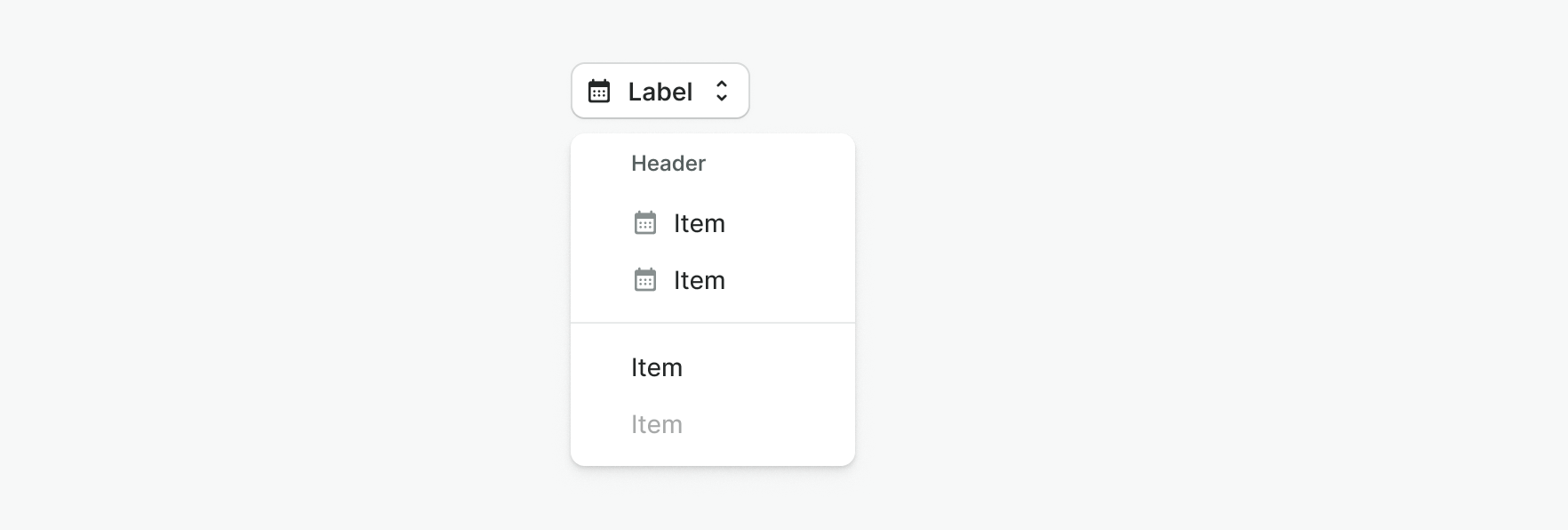
Task: Click blank row area right of first Item
Action: [x=791, y=223]
